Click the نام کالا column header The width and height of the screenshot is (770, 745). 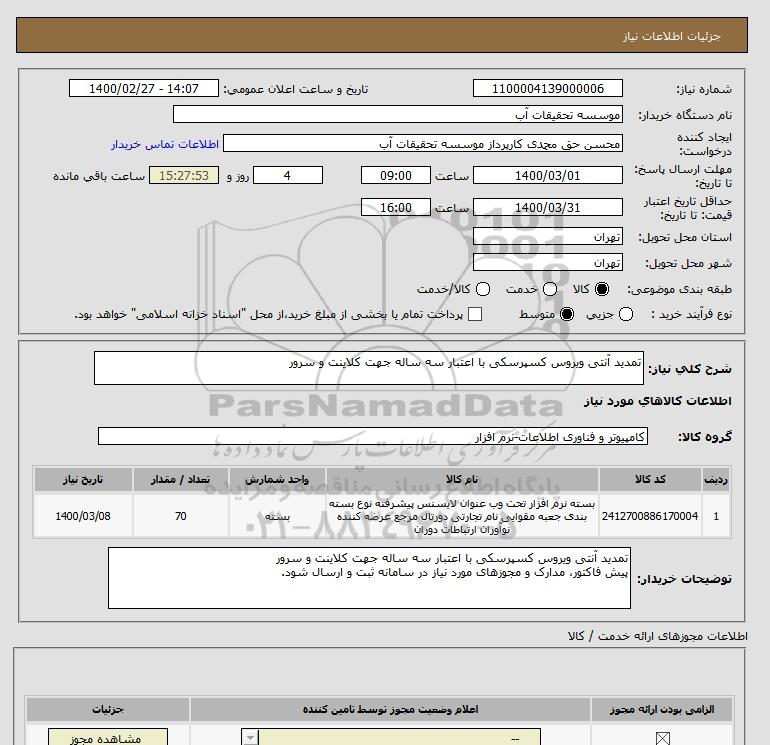(x=462, y=479)
